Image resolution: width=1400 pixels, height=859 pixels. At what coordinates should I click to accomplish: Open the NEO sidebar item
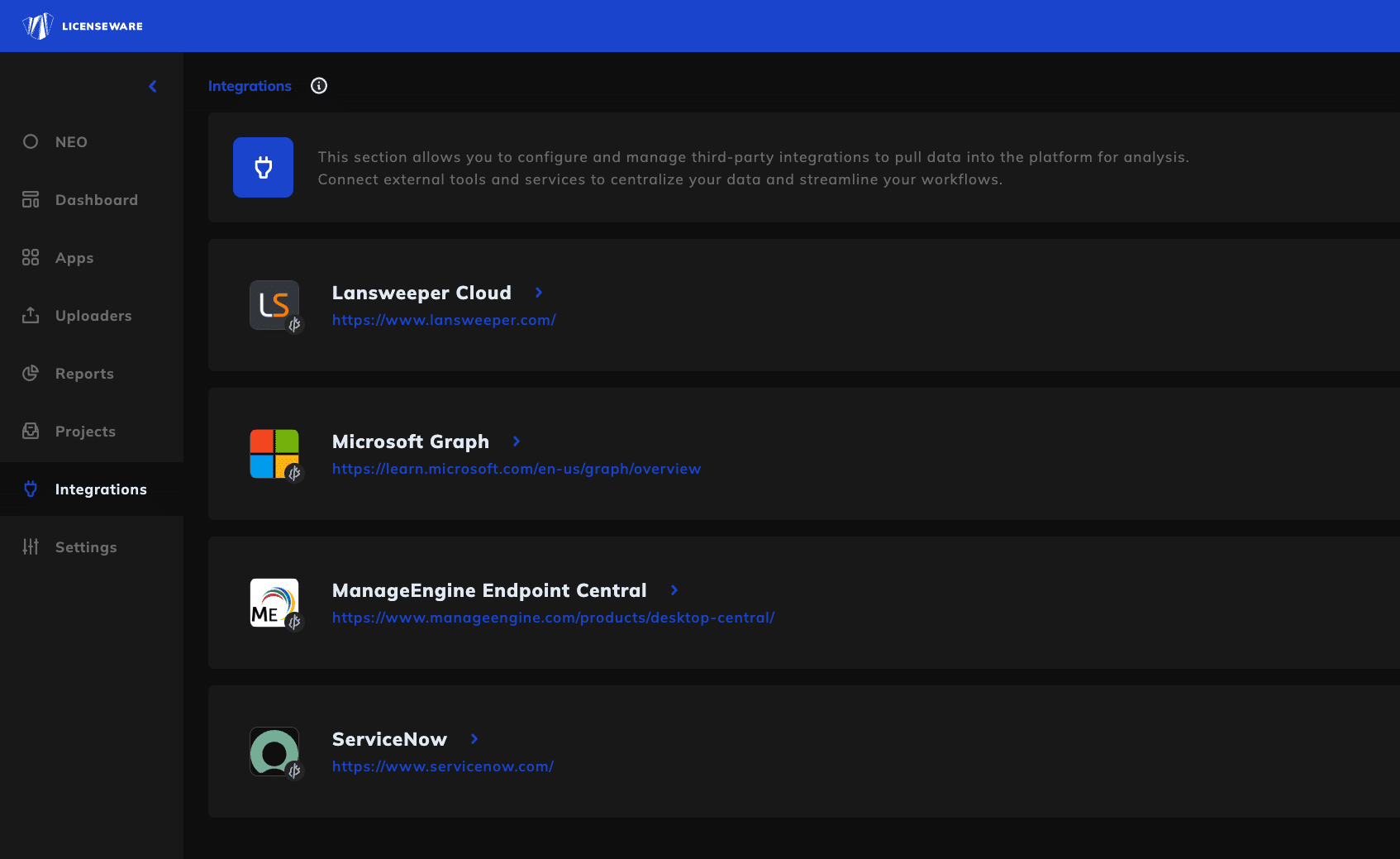pos(71,142)
